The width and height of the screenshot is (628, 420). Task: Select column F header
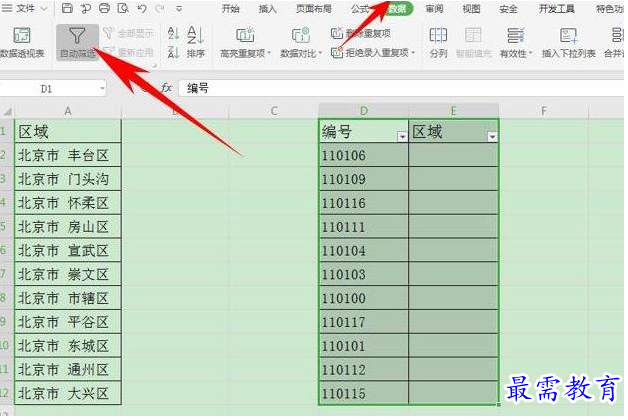point(543,111)
